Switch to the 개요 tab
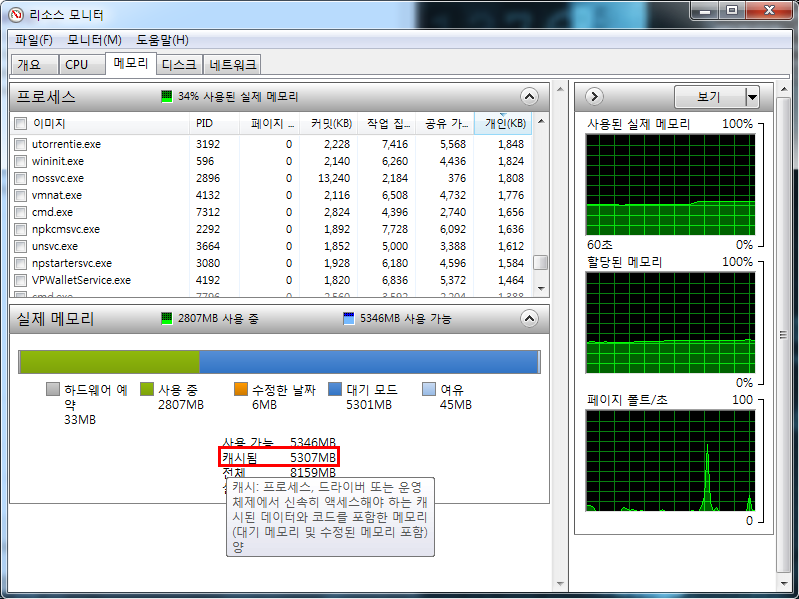The image size is (799, 599). [34, 65]
